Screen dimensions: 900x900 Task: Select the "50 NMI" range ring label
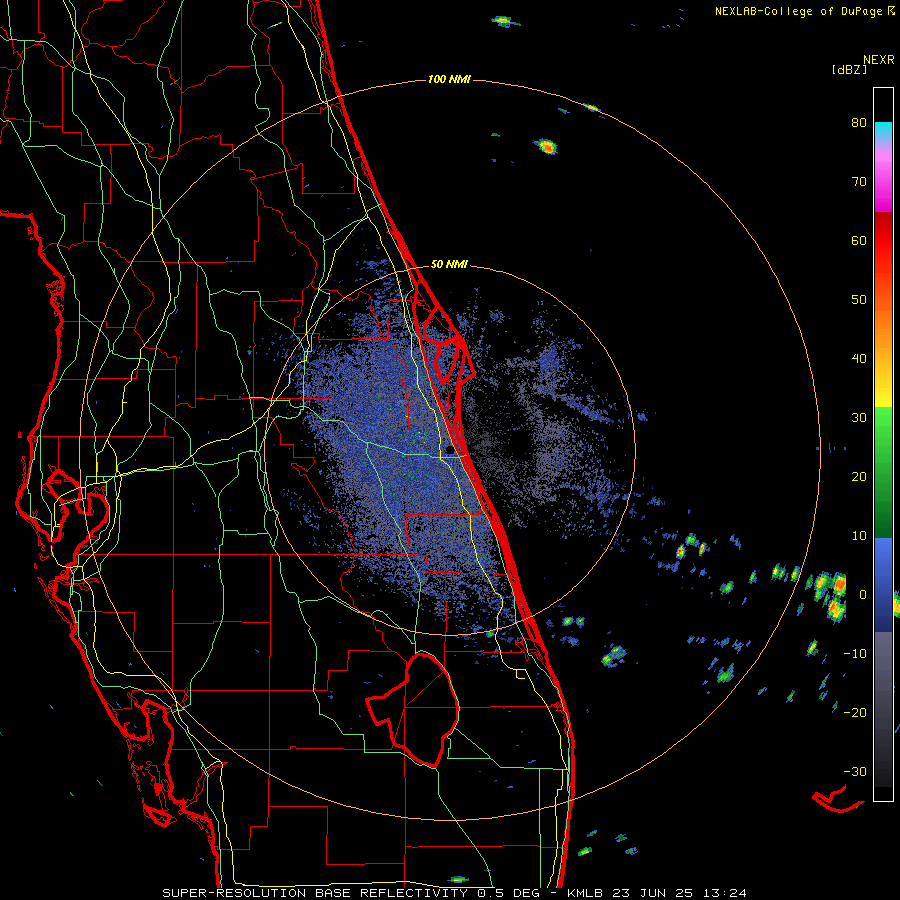point(449,265)
